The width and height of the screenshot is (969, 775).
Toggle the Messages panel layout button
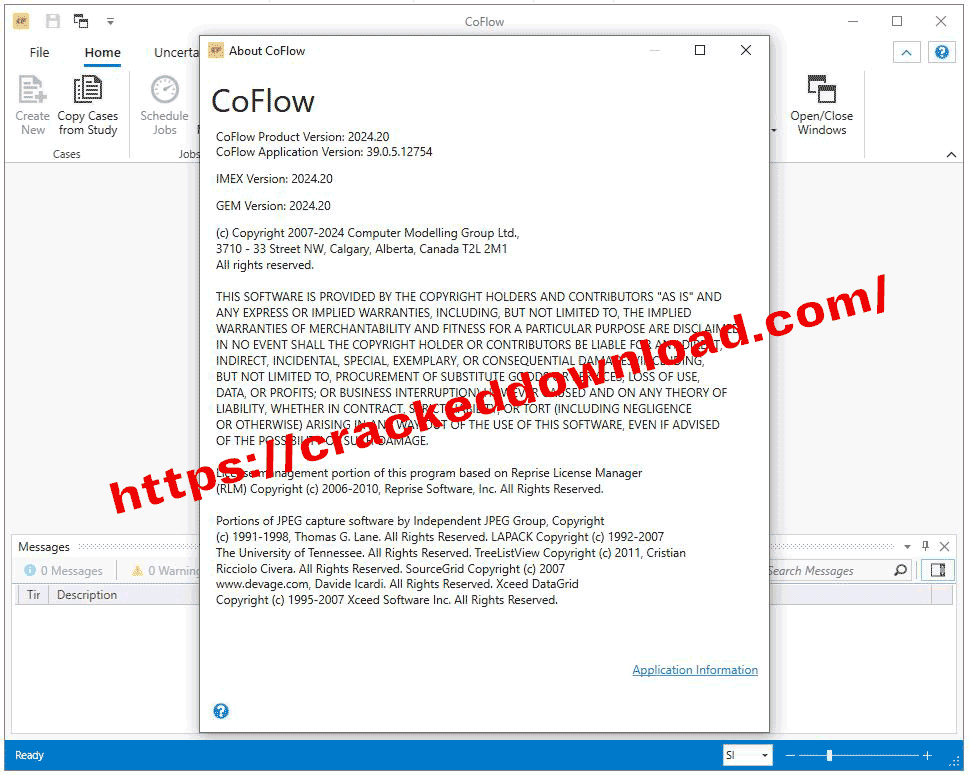(x=937, y=570)
